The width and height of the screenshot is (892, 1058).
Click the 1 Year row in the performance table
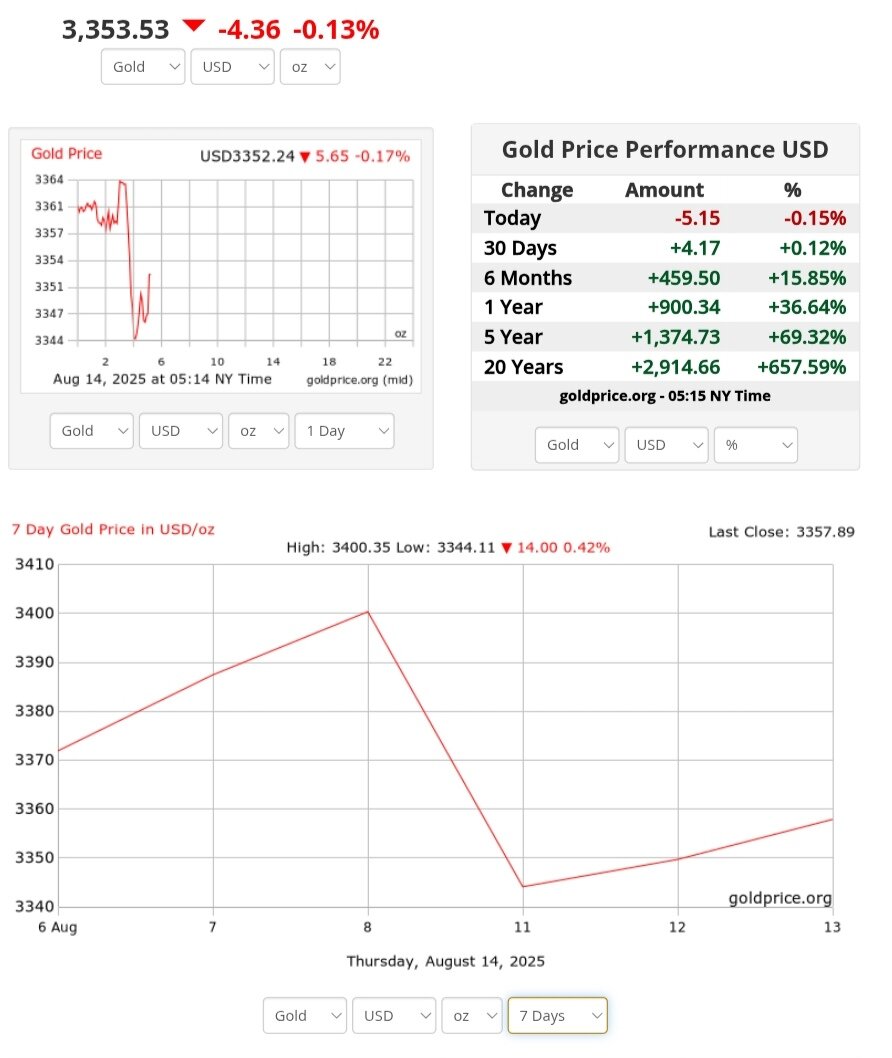(664, 307)
